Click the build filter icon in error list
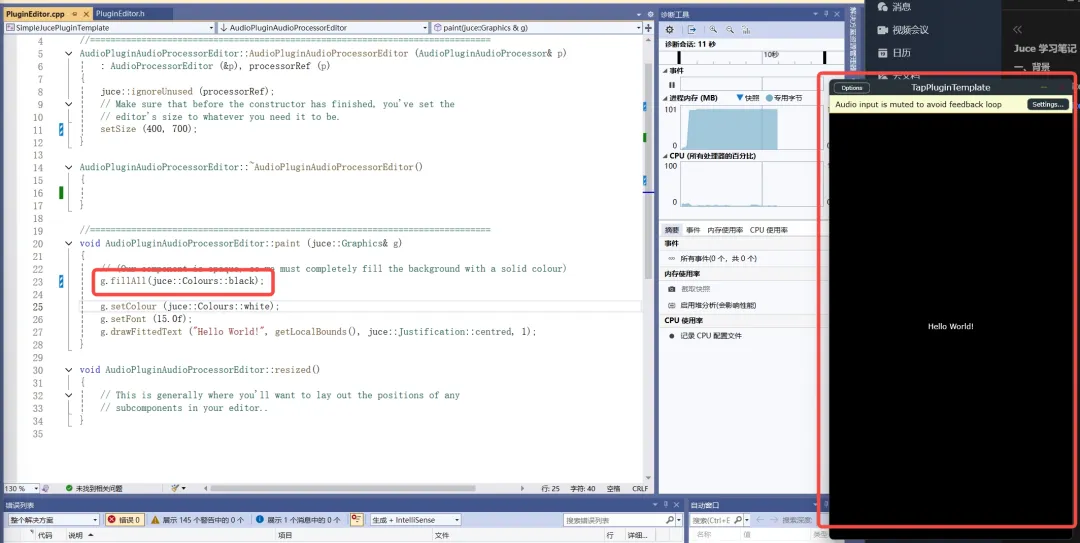The height and width of the screenshot is (543, 1080). [356, 520]
